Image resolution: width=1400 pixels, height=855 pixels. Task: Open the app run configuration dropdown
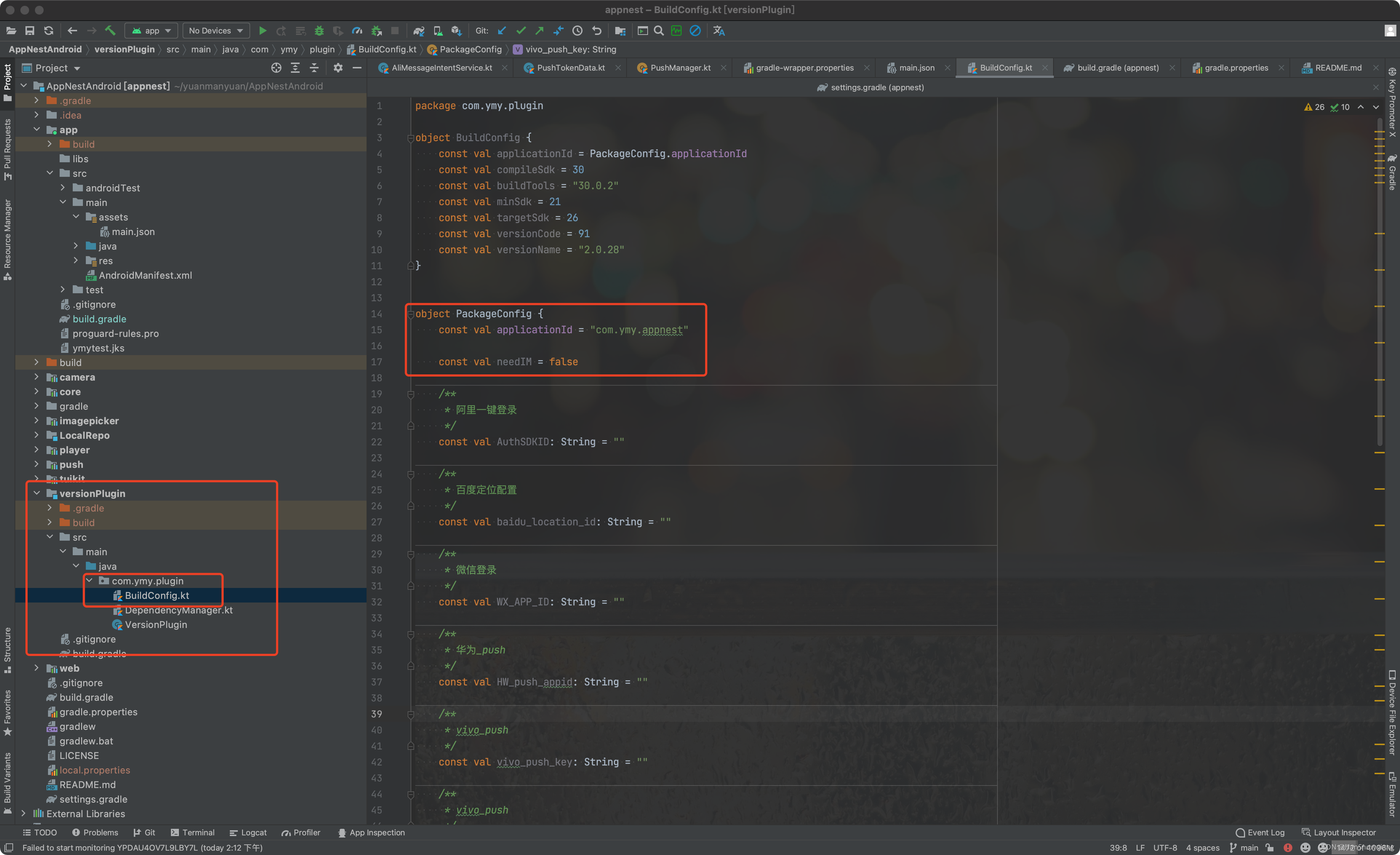coord(152,31)
